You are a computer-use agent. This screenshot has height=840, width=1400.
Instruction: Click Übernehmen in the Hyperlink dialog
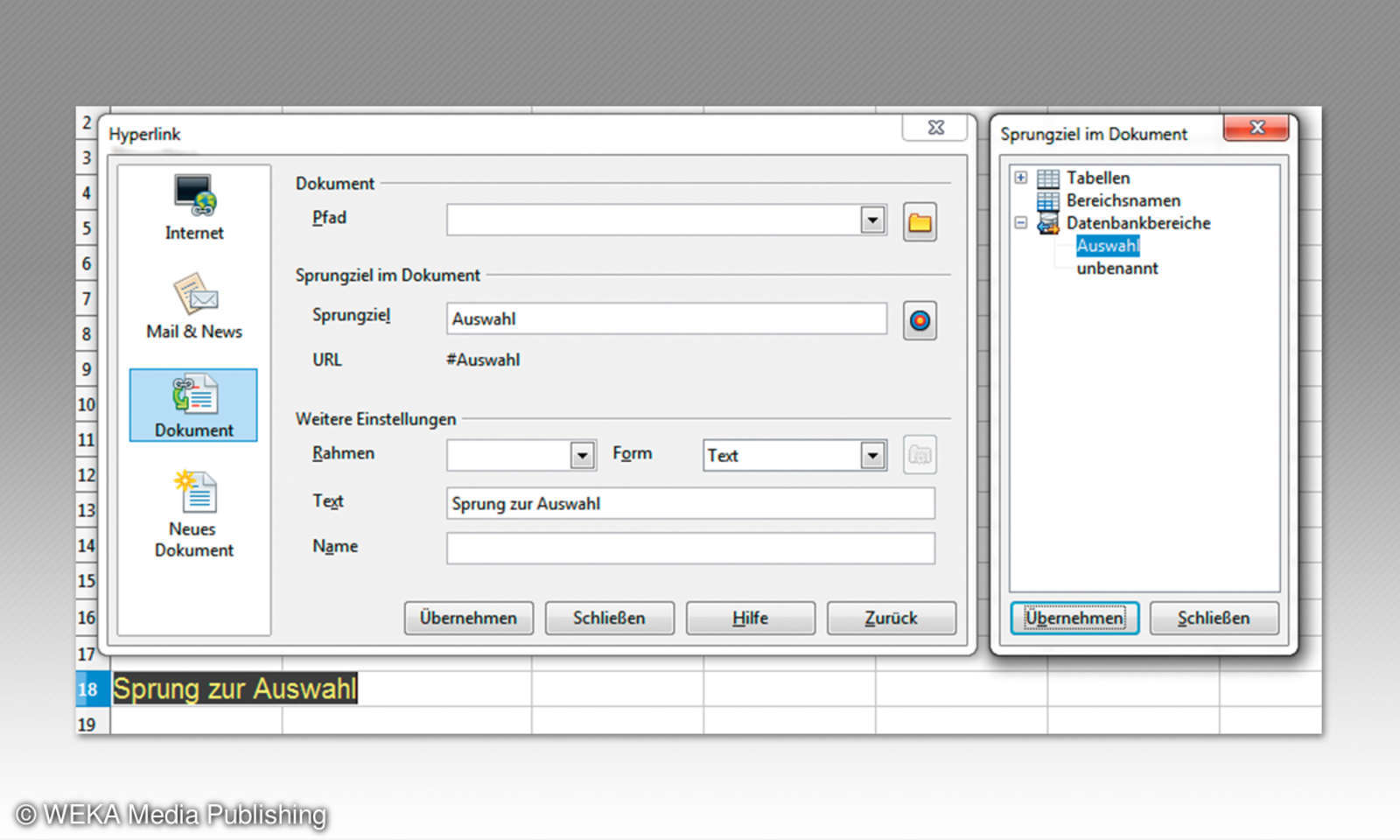click(x=469, y=619)
